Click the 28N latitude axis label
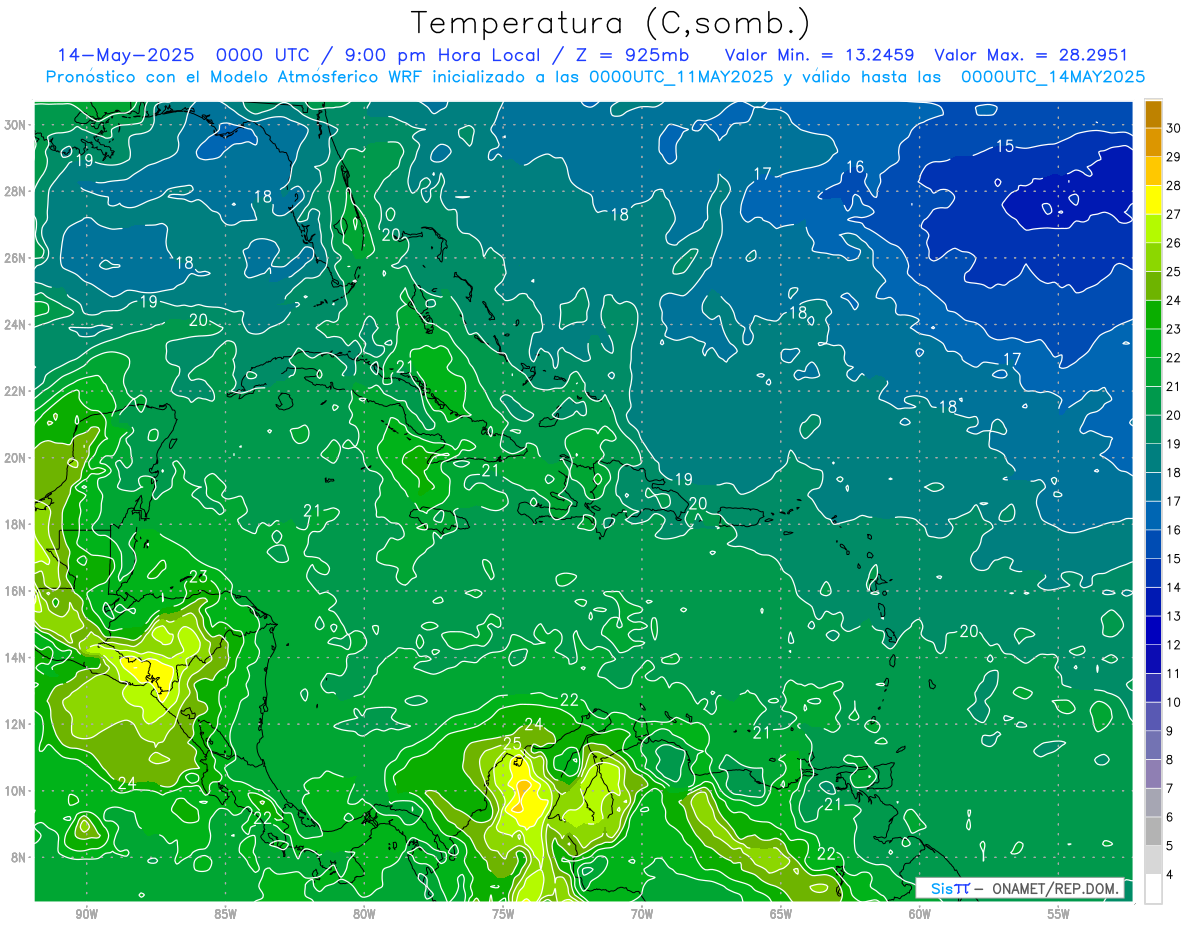The image size is (1200, 927). click(x=17, y=191)
